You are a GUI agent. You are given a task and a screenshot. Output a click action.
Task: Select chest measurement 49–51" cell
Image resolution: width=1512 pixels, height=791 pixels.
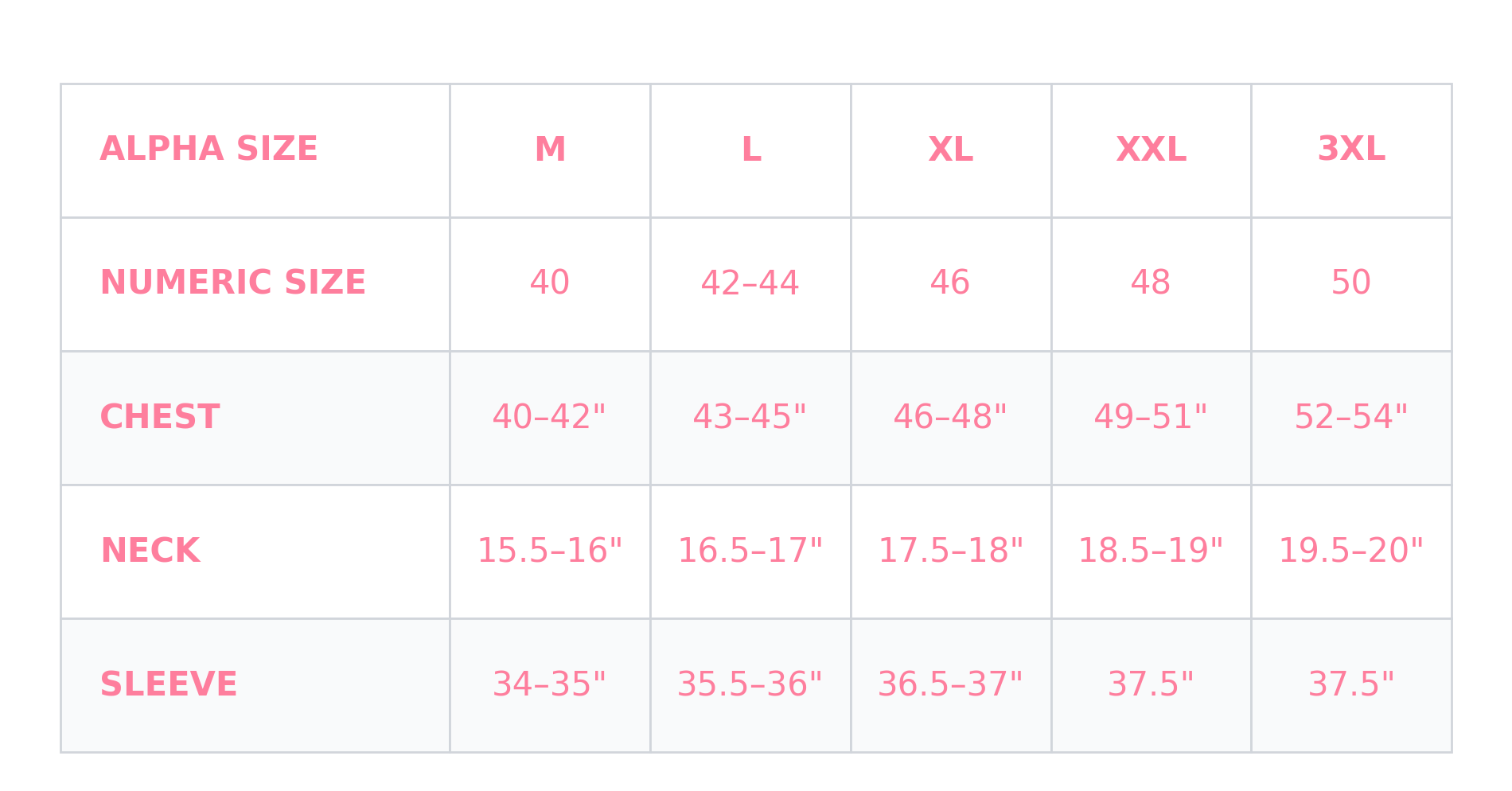click(x=1151, y=417)
